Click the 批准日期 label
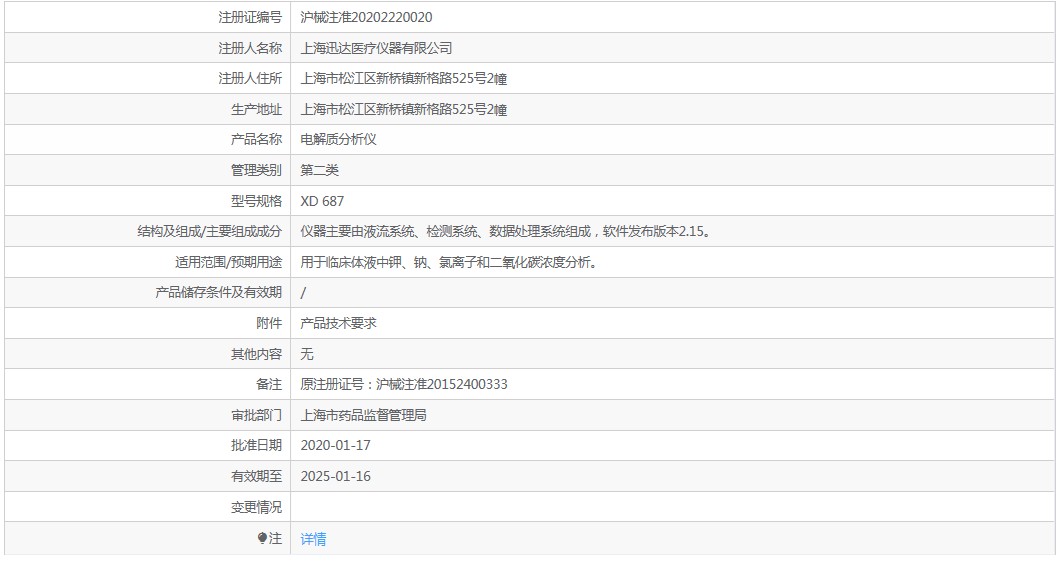 click(x=257, y=445)
